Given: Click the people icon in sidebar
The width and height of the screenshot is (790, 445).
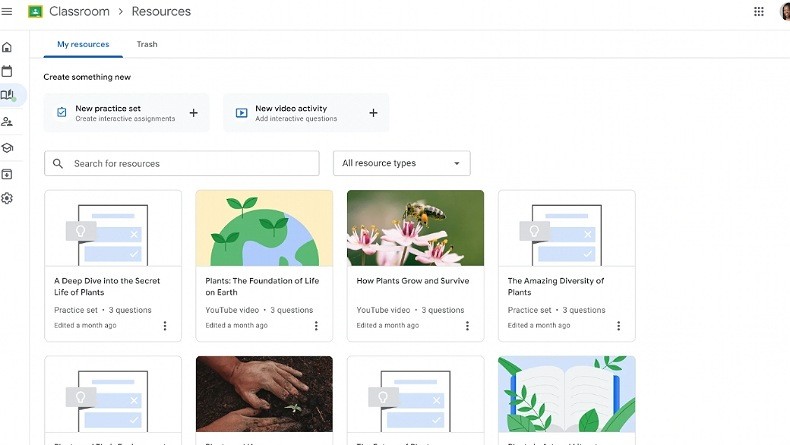Looking at the screenshot, I should [7, 122].
